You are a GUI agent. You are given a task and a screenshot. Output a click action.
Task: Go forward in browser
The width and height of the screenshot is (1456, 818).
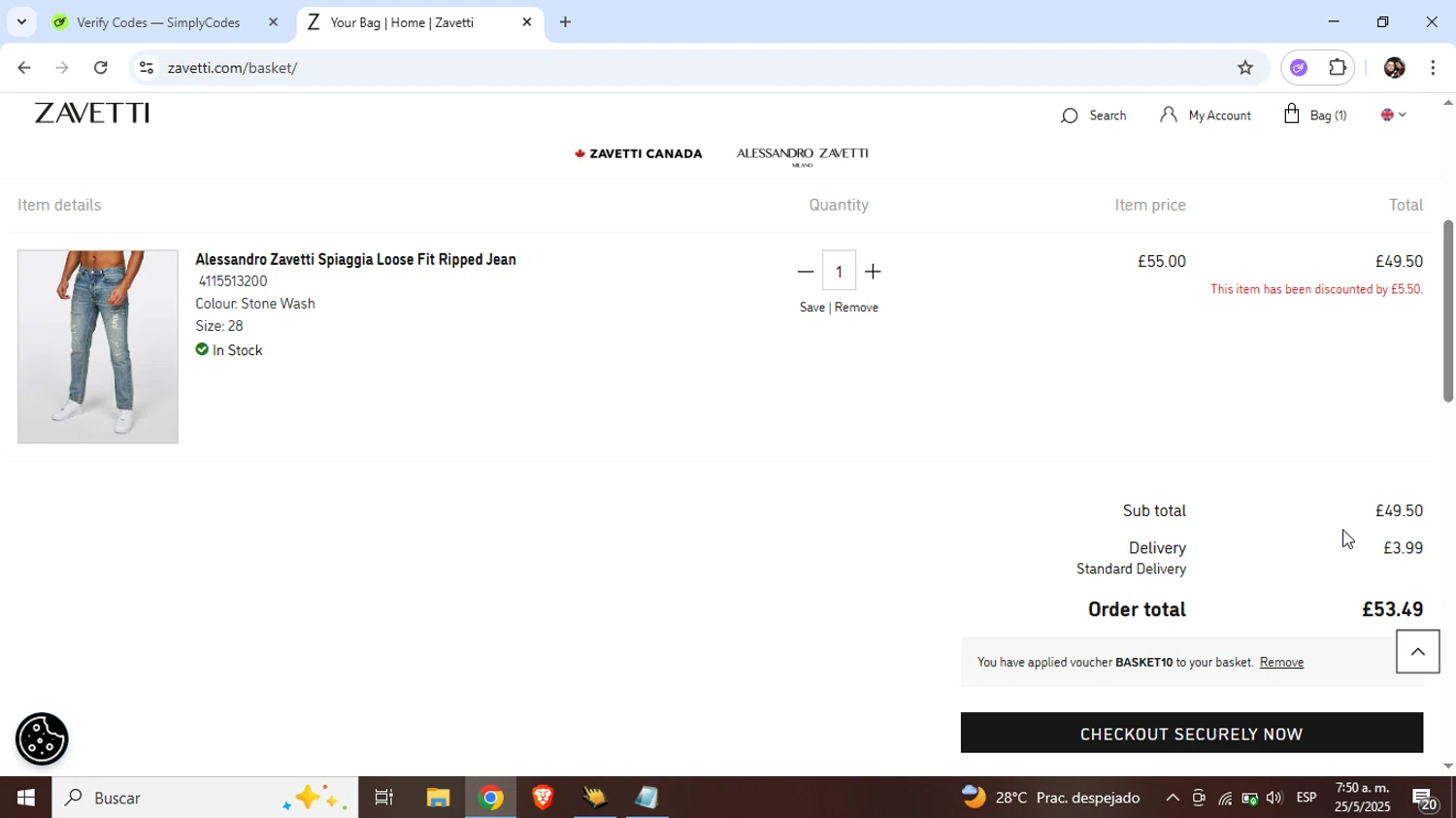coord(62,68)
